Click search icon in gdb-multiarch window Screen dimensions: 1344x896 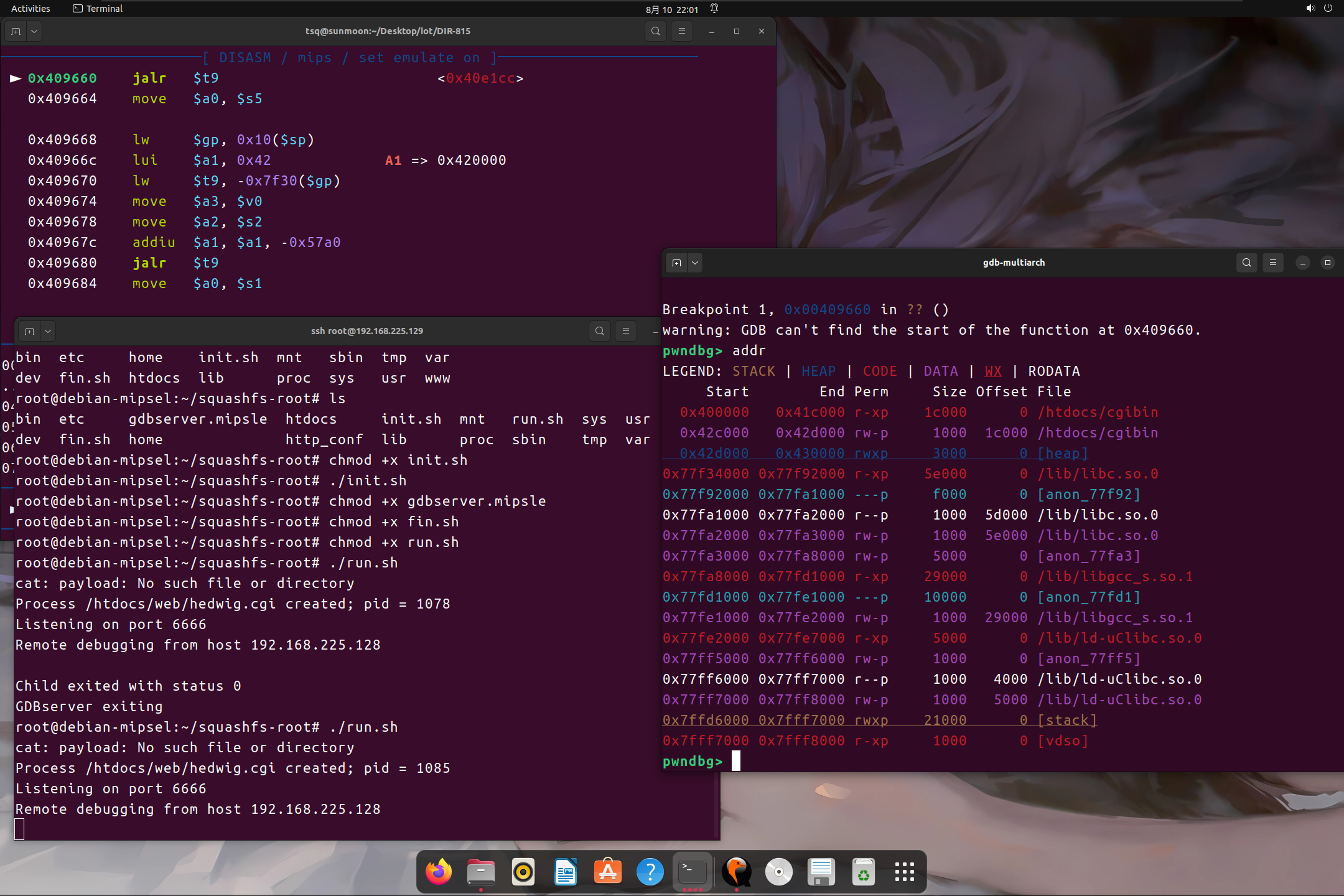(x=1246, y=263)
